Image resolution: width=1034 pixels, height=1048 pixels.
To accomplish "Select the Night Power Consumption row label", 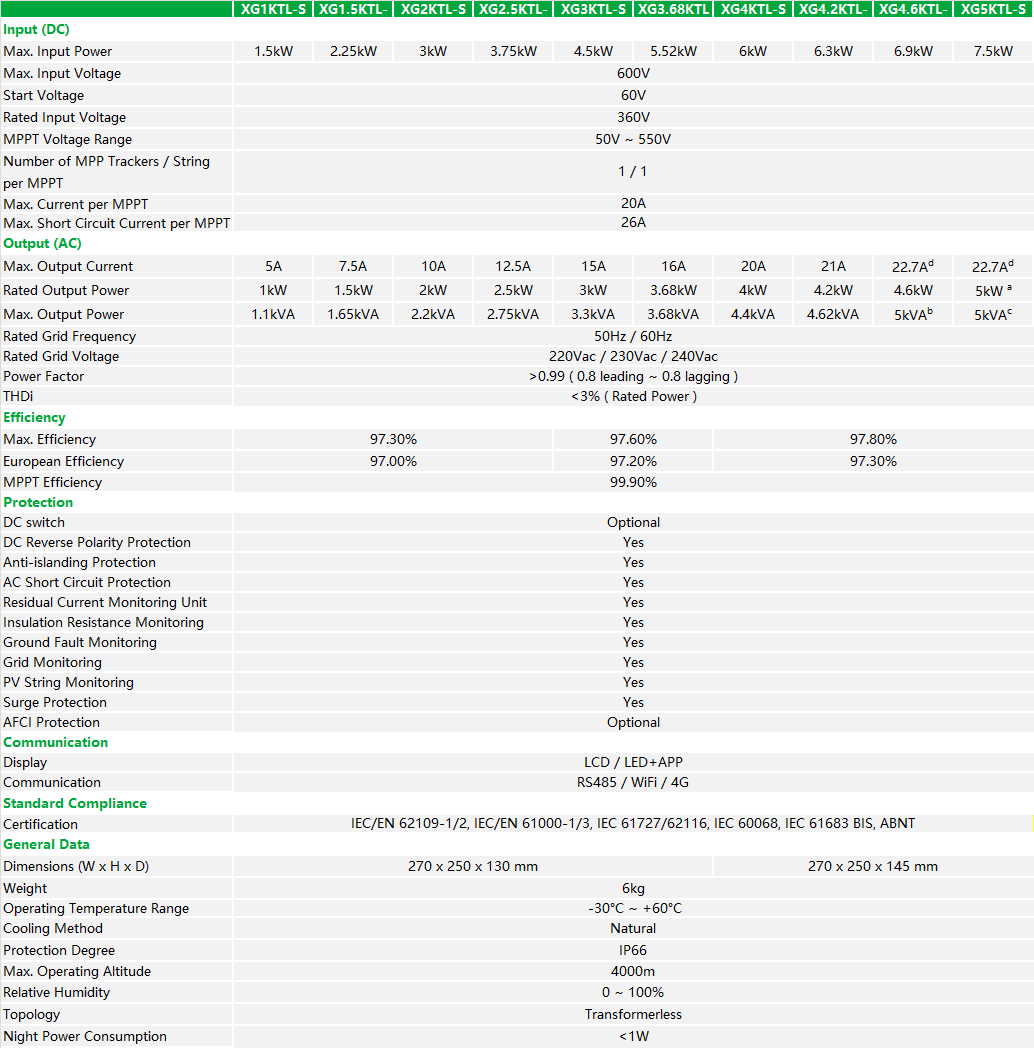I will click(x=85, y=1037).
